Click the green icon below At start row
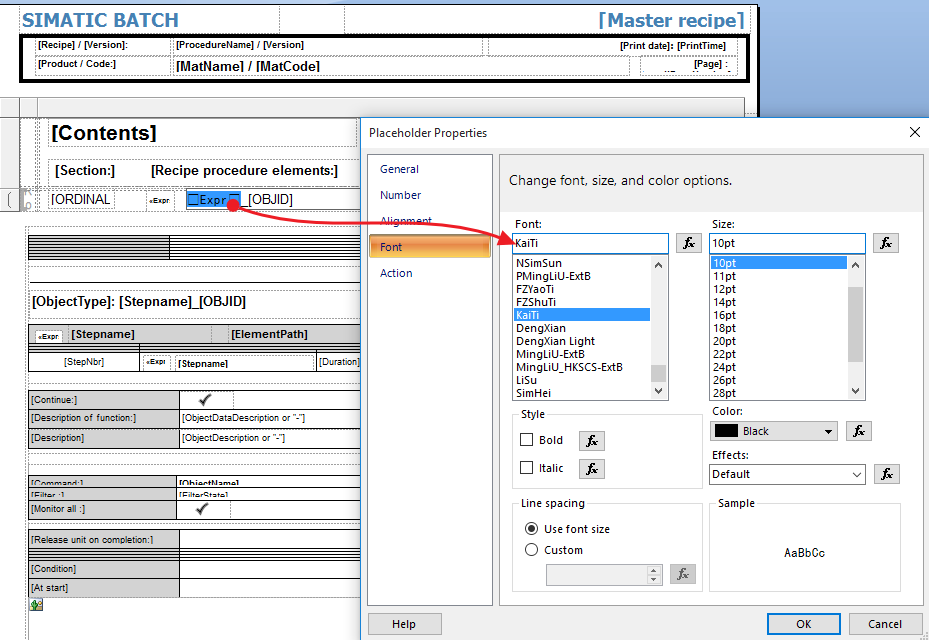Screen dimensions: 929x640 click(x=37, y=605)
